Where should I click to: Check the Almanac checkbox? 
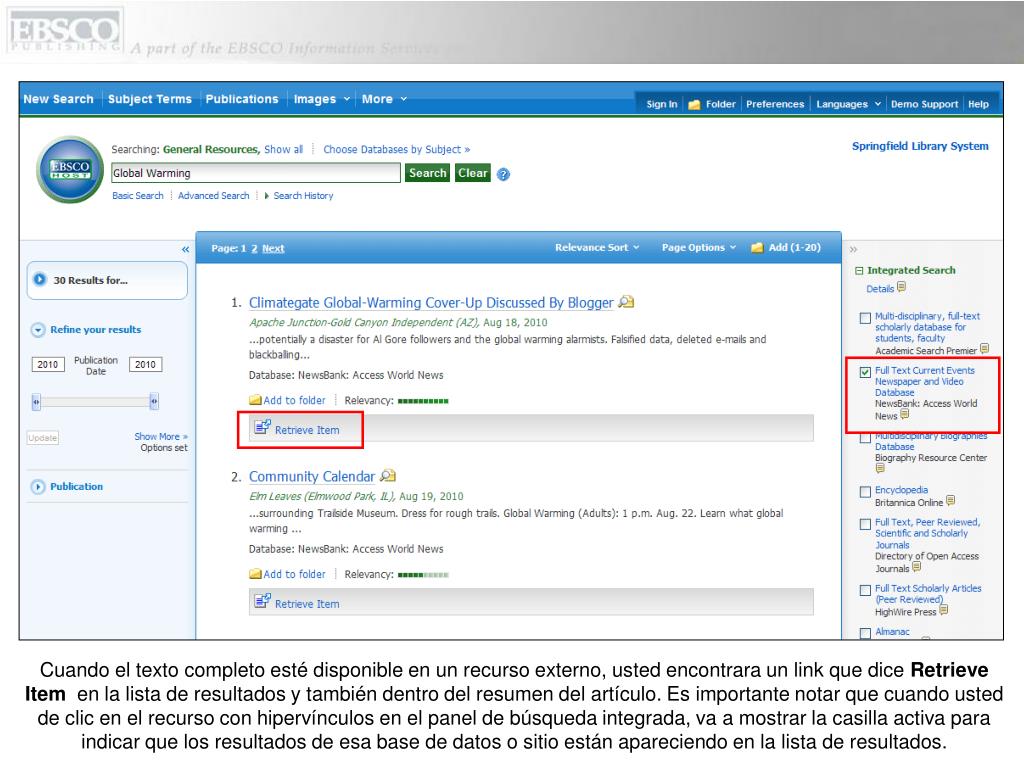[x=865, y=633]
